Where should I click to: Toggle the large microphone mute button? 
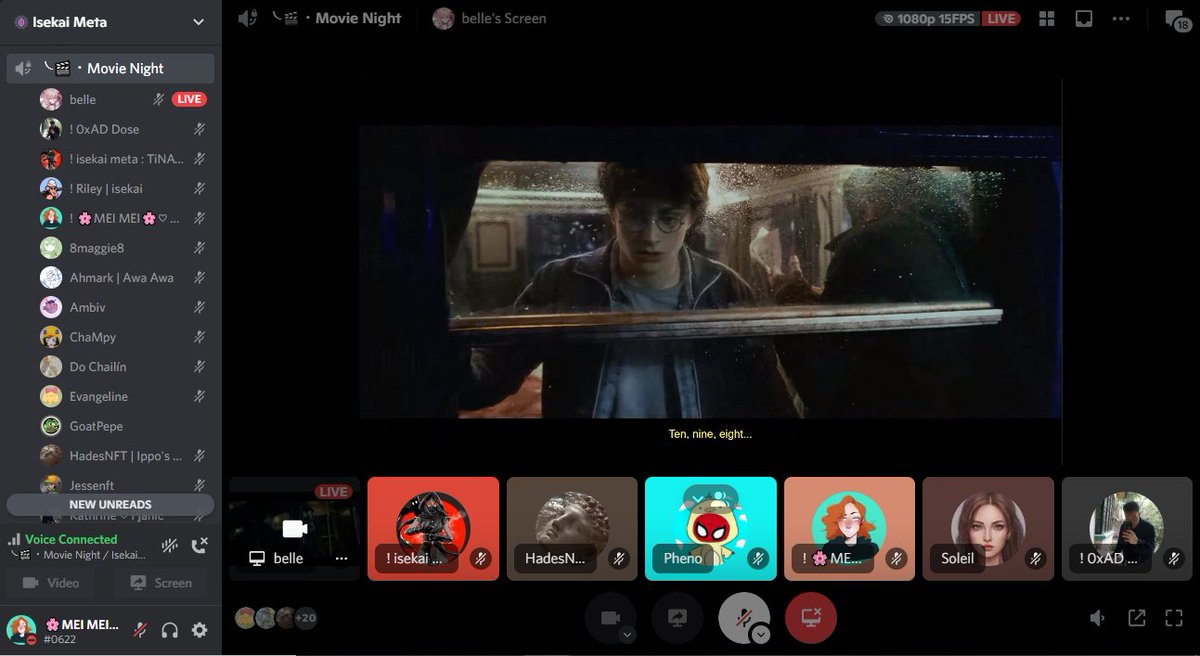744,618
